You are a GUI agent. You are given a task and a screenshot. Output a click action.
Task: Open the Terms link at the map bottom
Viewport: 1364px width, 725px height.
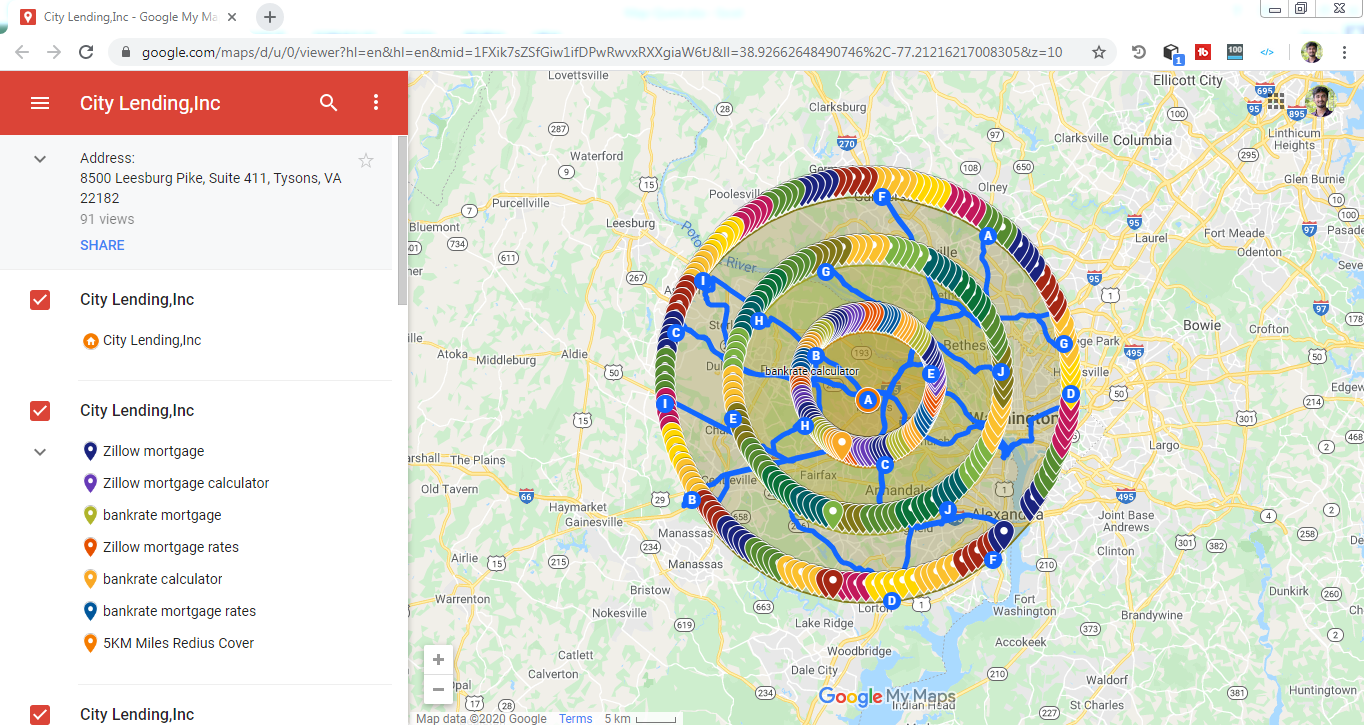click(x=575, y=718)
